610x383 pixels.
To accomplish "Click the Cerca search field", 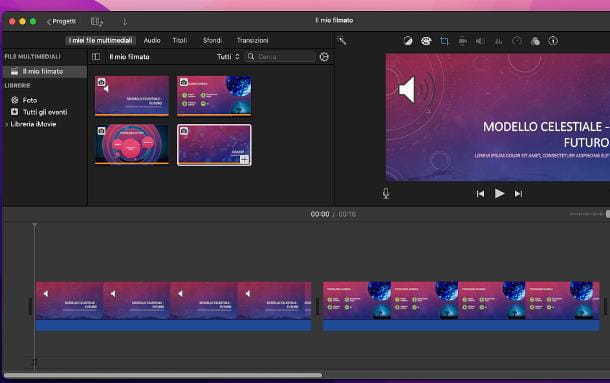I will 280,57.
